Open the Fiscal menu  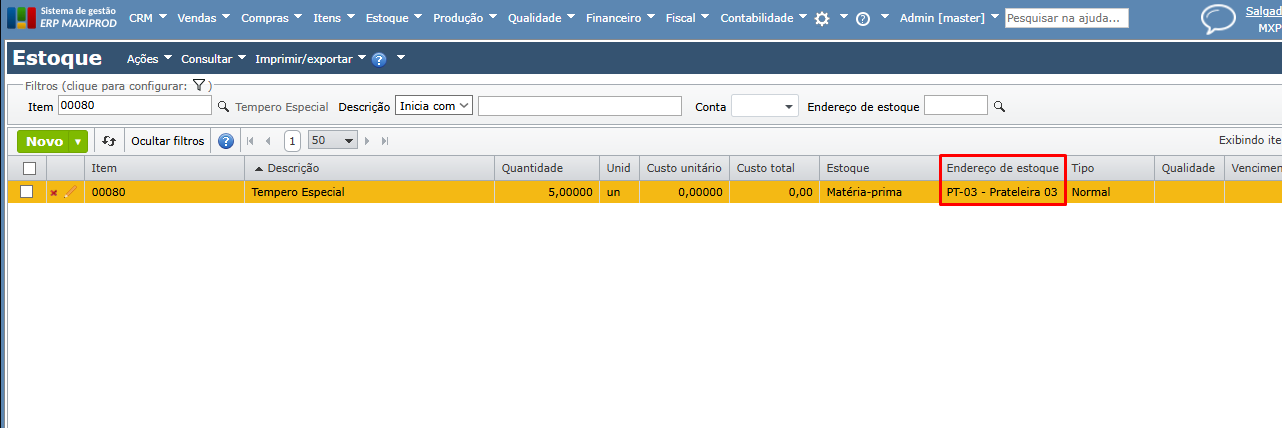688,18
